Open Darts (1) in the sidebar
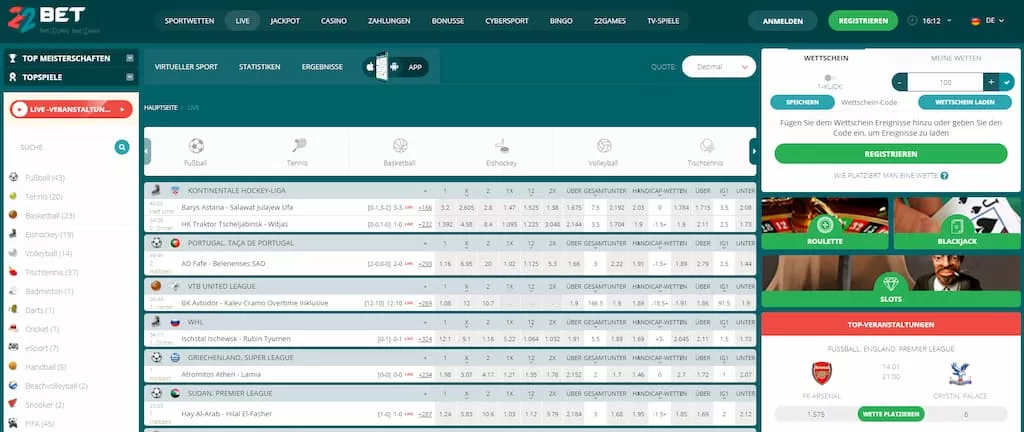1024x432 pixels. pos(40,310)
